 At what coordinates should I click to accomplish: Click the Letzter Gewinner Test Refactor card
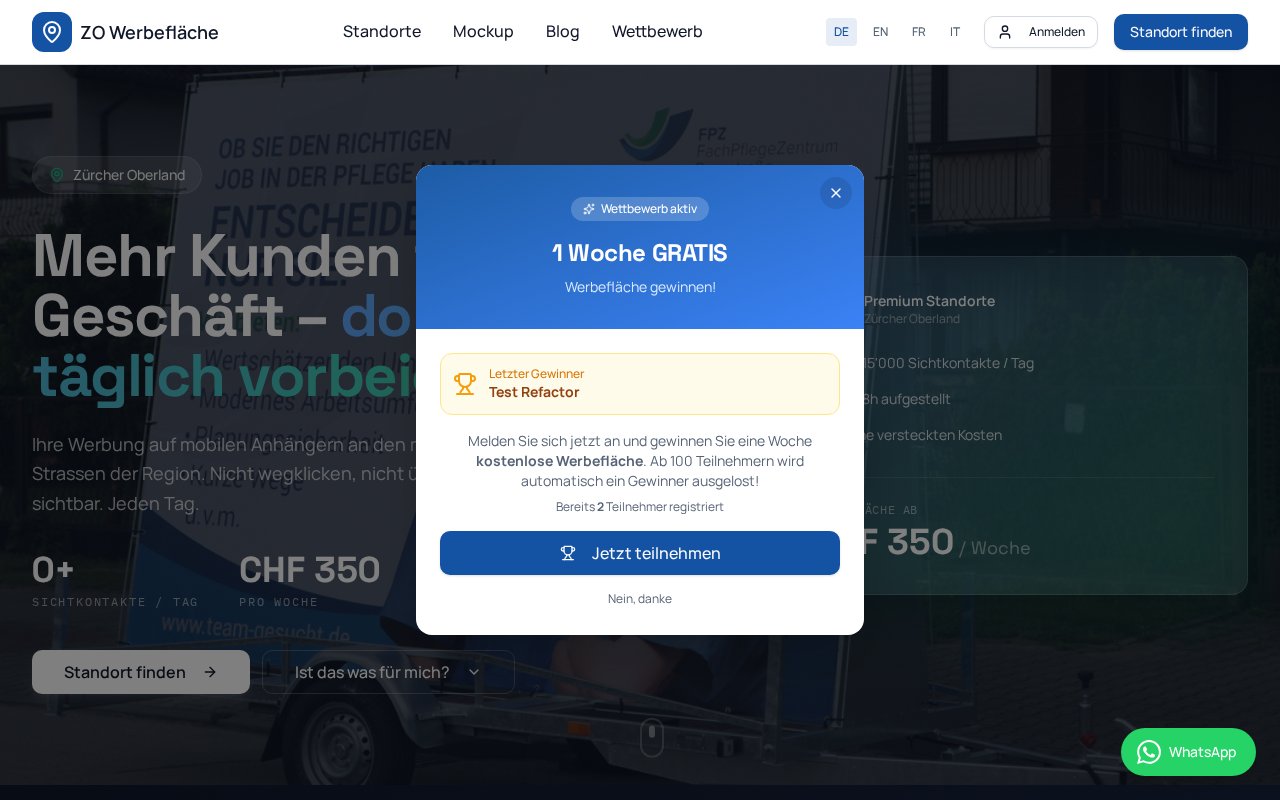pos(640,384)
